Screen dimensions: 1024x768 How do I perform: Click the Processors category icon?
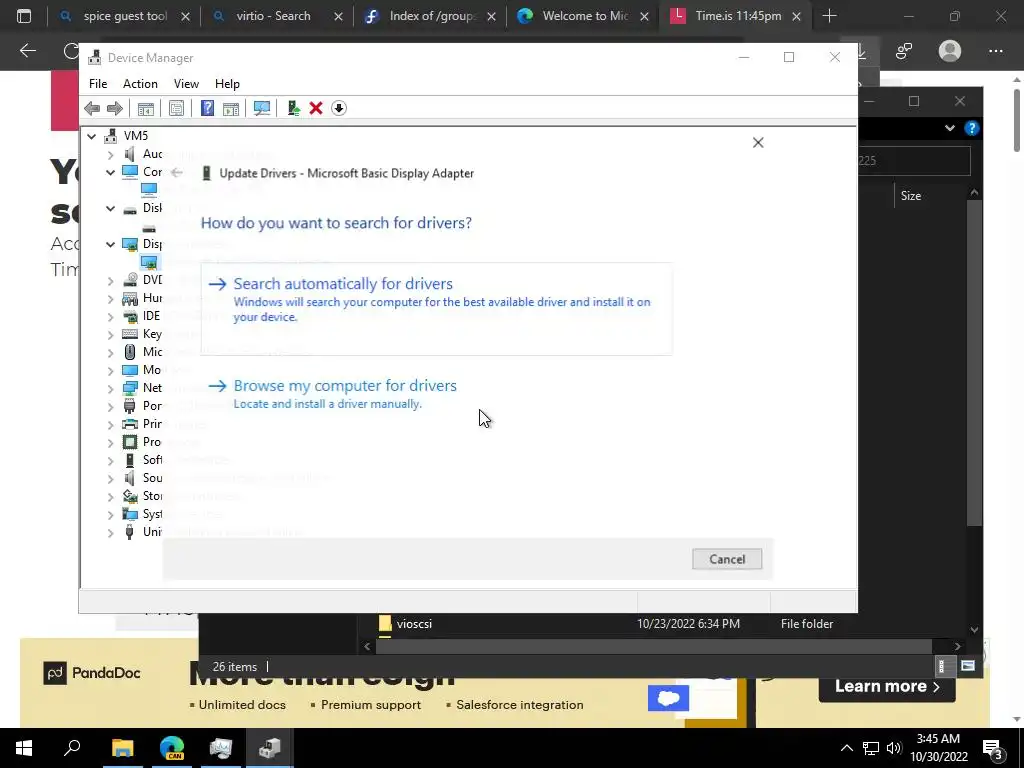click(130, 441)
